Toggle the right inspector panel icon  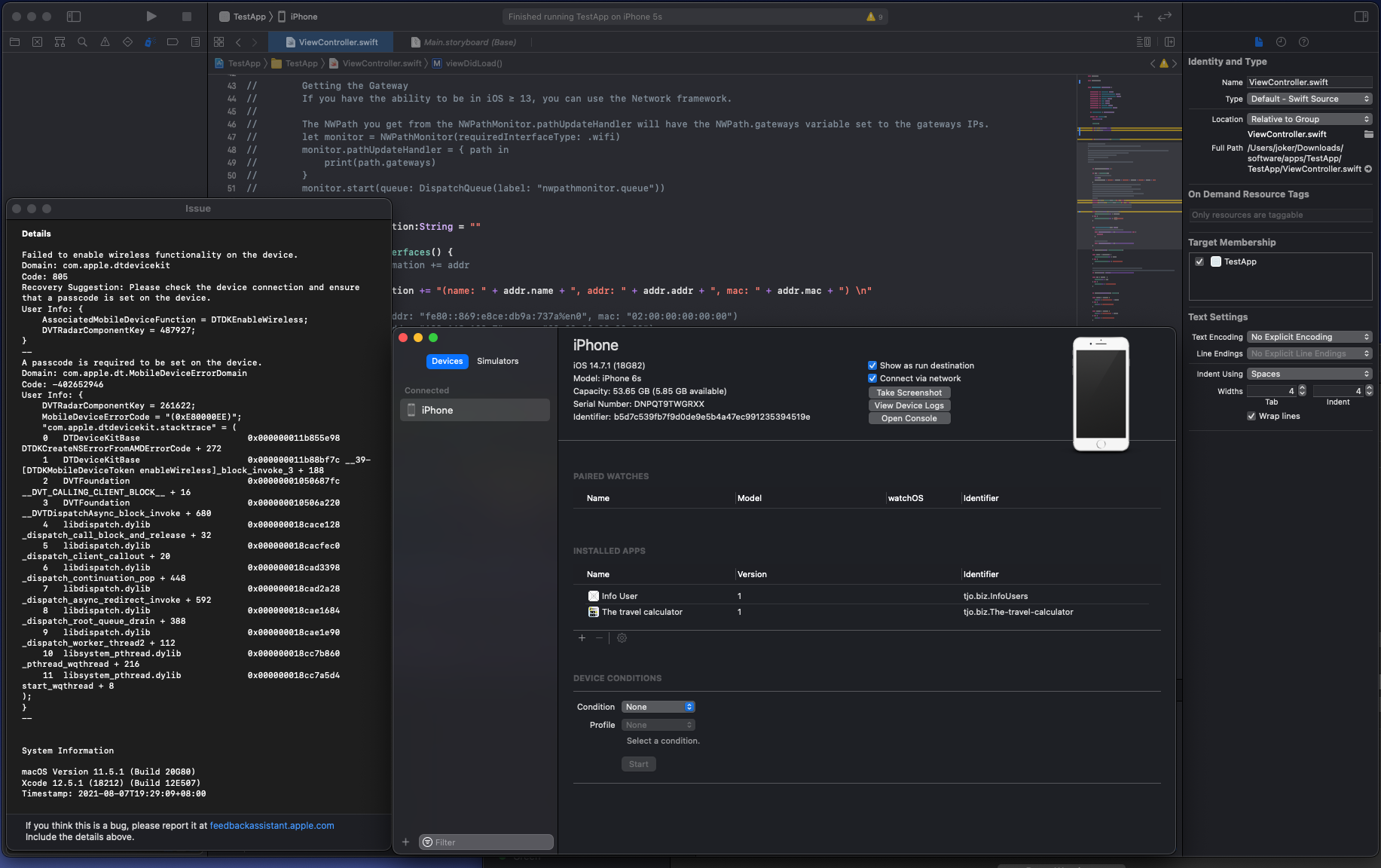(1361, 17)
